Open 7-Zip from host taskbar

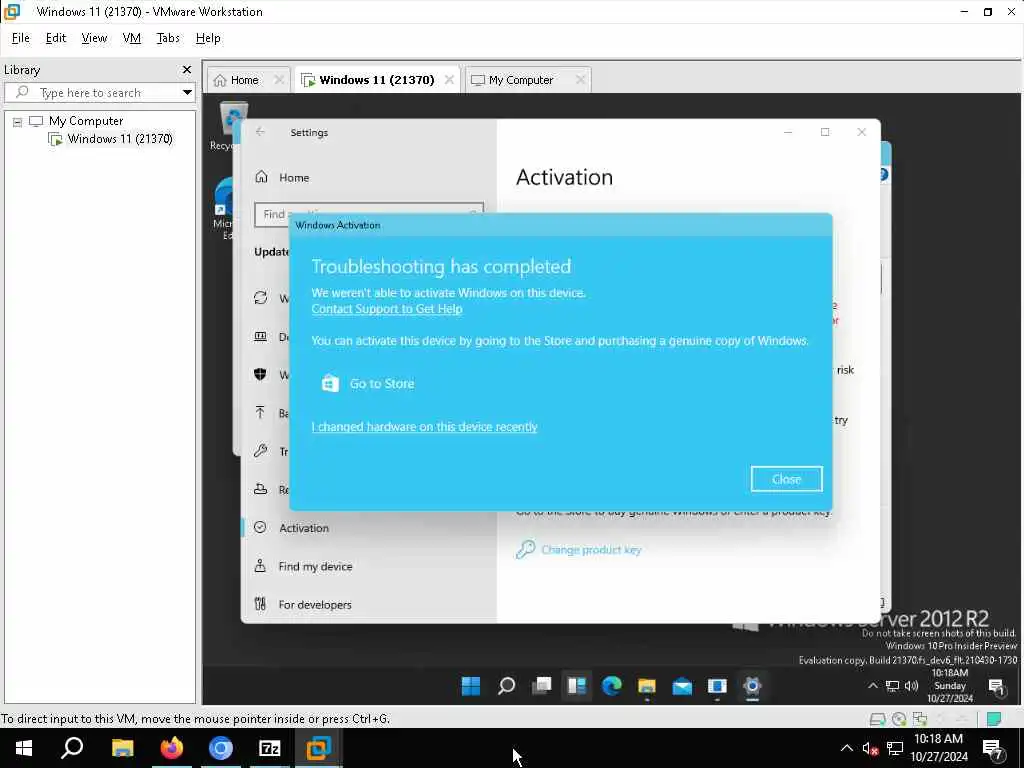coord(270,748)
